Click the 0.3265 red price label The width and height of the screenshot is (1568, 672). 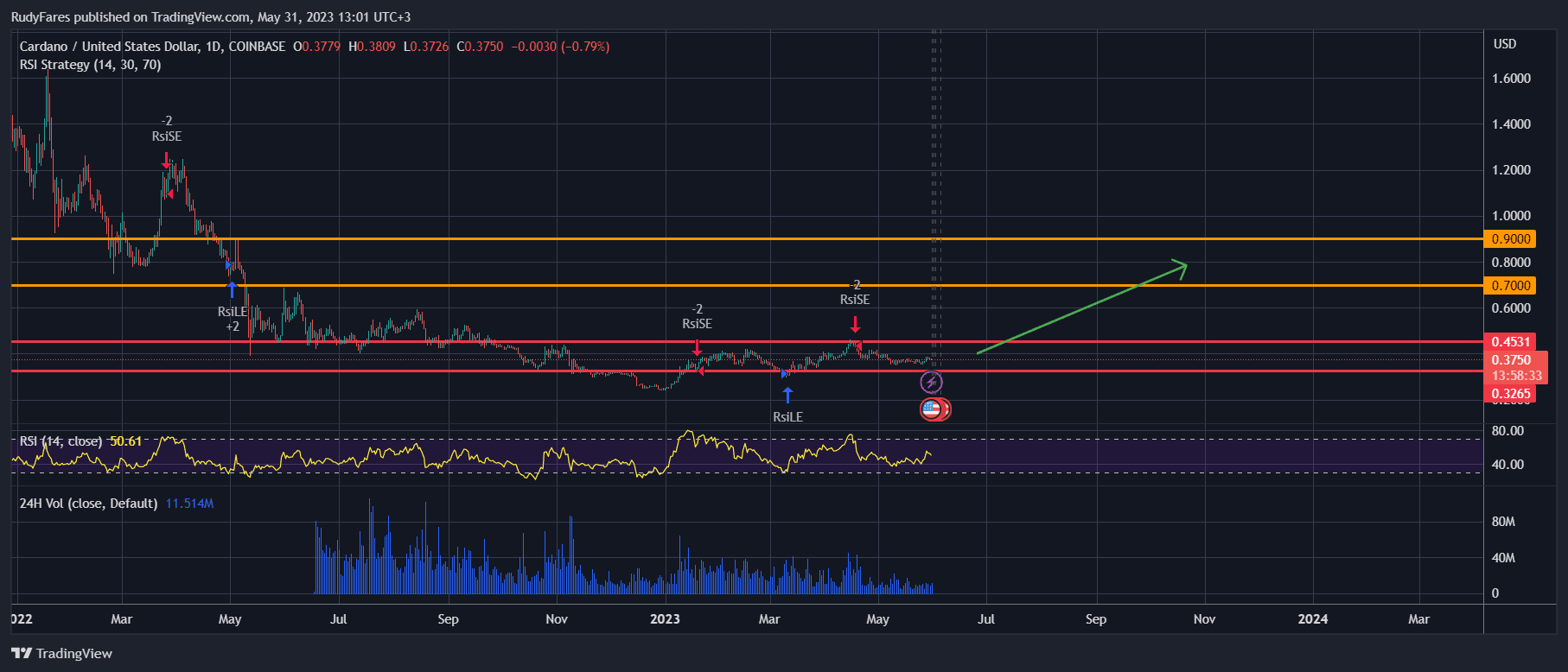click(1510, 394)
